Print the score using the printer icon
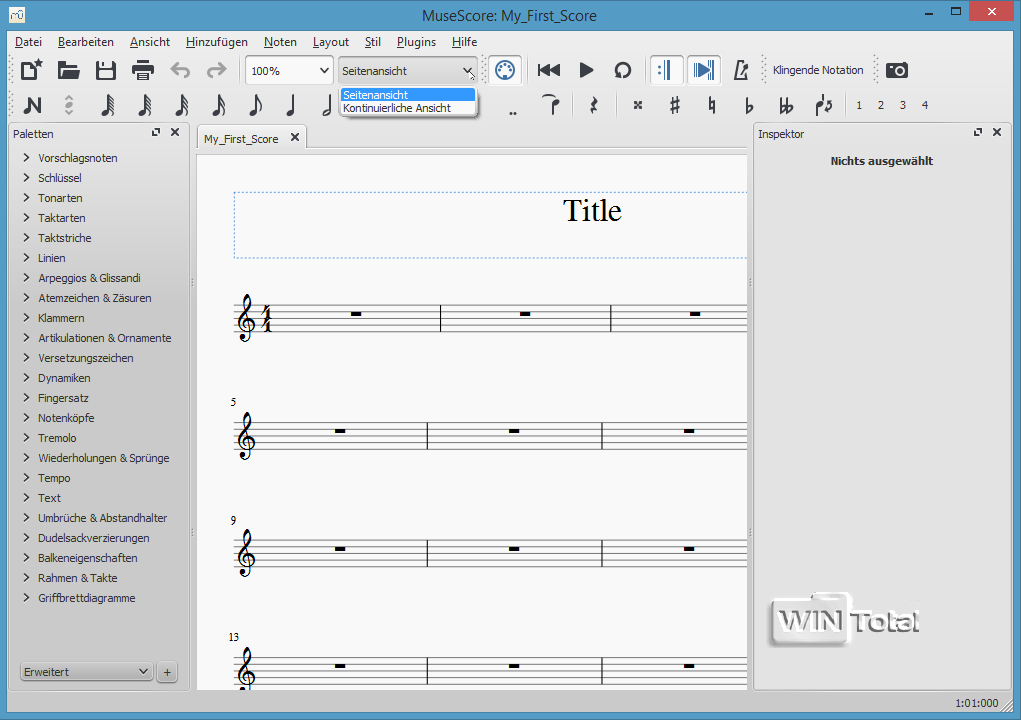This screenshot has width=1021, height=720. coord(143,70)
